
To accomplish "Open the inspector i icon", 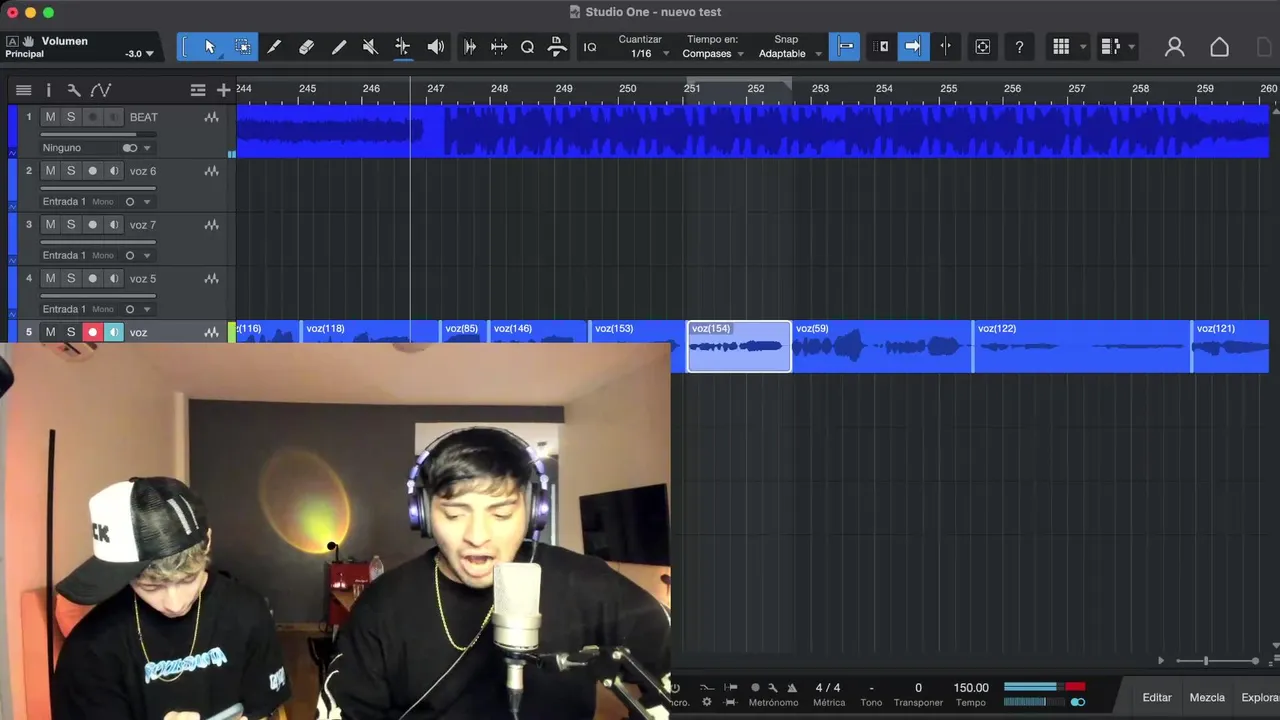I will point(48,90).
